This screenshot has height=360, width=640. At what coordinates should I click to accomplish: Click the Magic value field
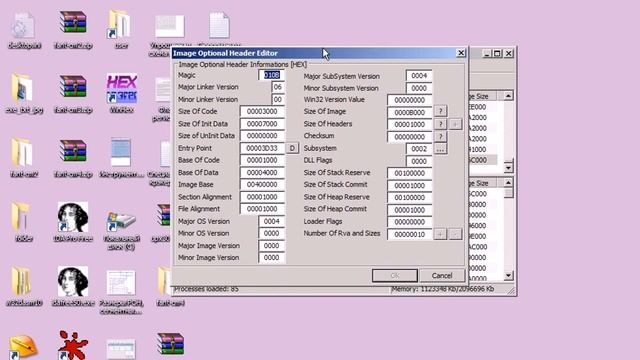(x=271, y=75)
